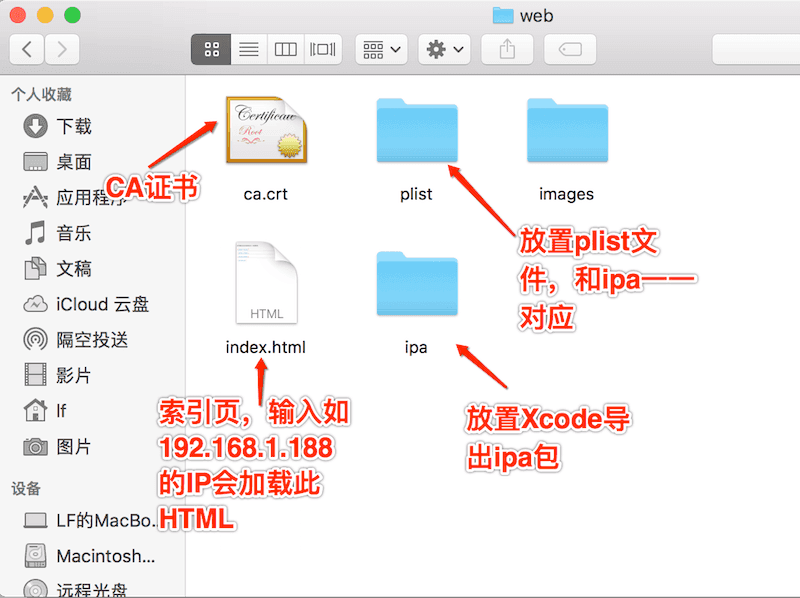This screenshot has height=598, width=800.
Task: Click the Desktop icon in sidebar
Action: click(x=35, y=162)
